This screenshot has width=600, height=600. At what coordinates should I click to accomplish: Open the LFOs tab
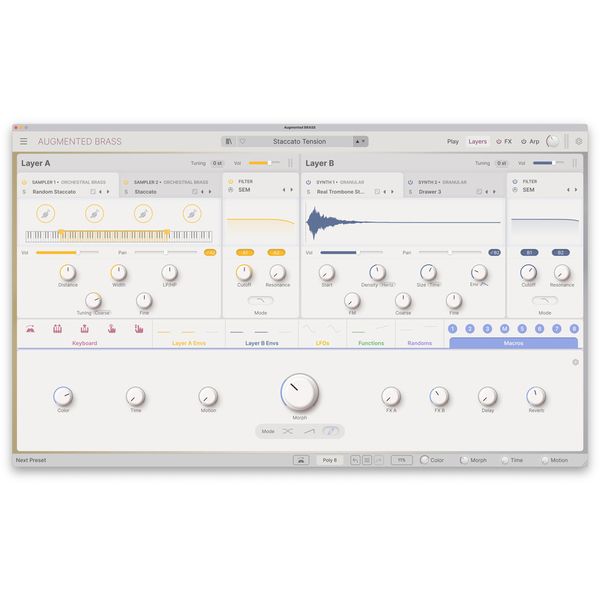323,343
